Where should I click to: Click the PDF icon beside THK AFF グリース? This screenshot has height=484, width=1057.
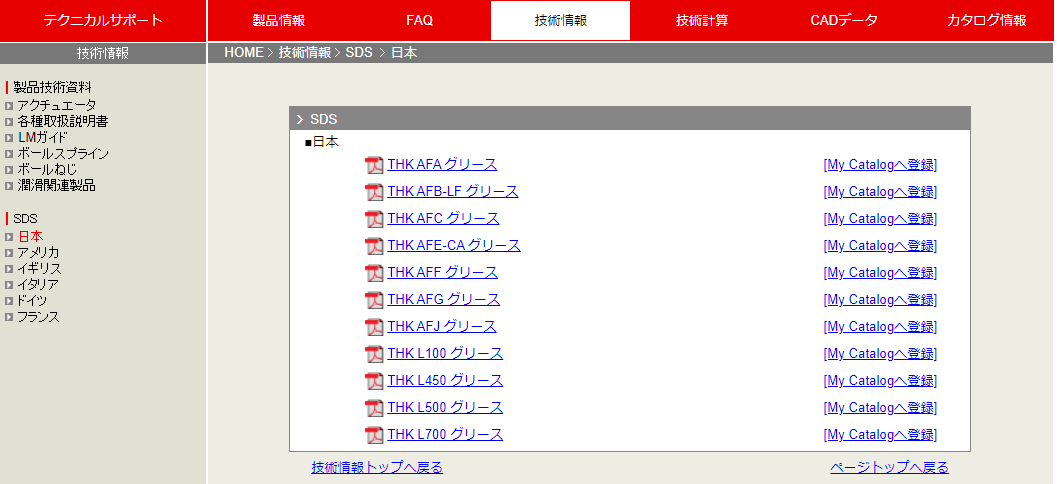(374, 273)
